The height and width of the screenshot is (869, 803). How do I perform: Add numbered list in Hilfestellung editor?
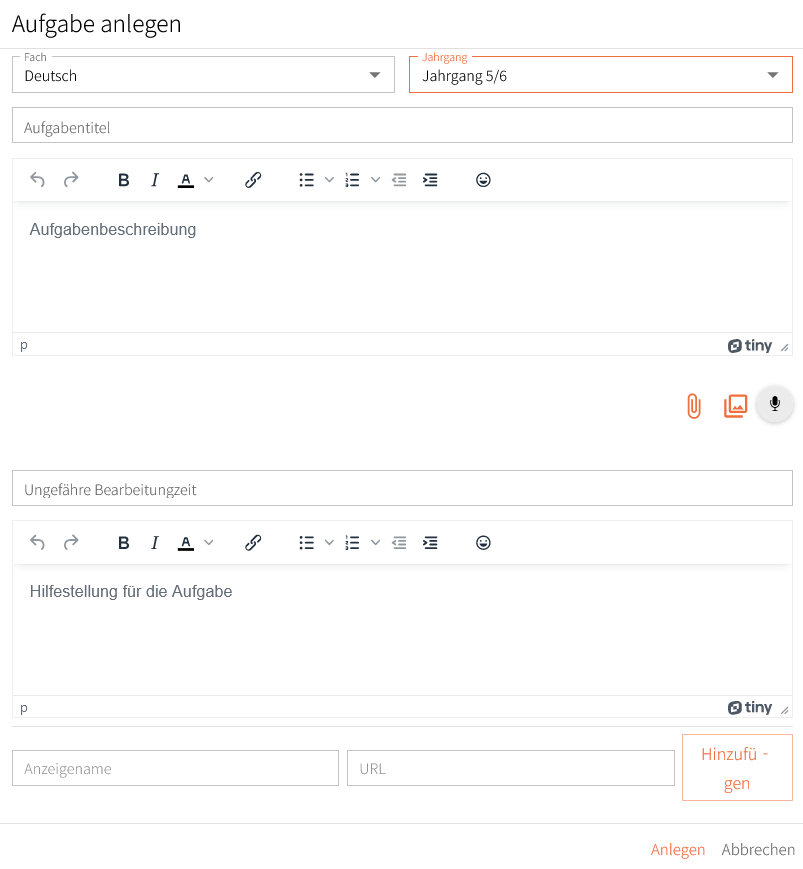pos(352,543)
